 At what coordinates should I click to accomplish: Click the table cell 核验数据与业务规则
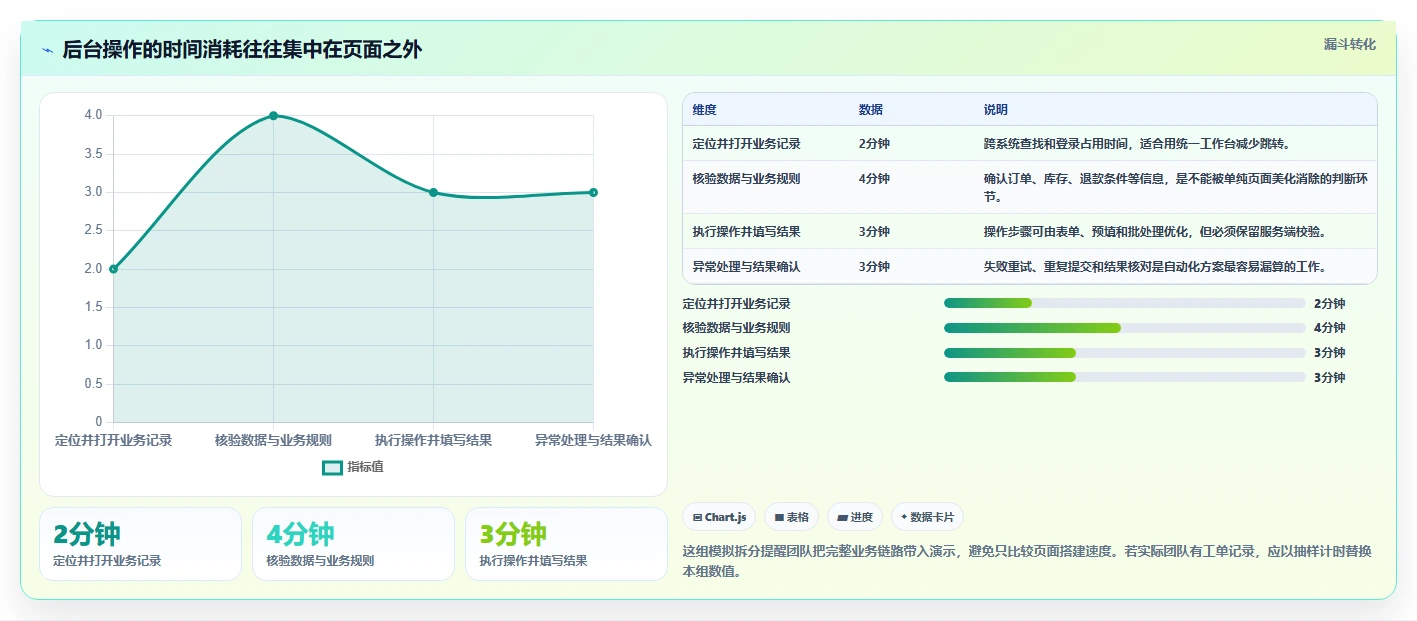746,179
